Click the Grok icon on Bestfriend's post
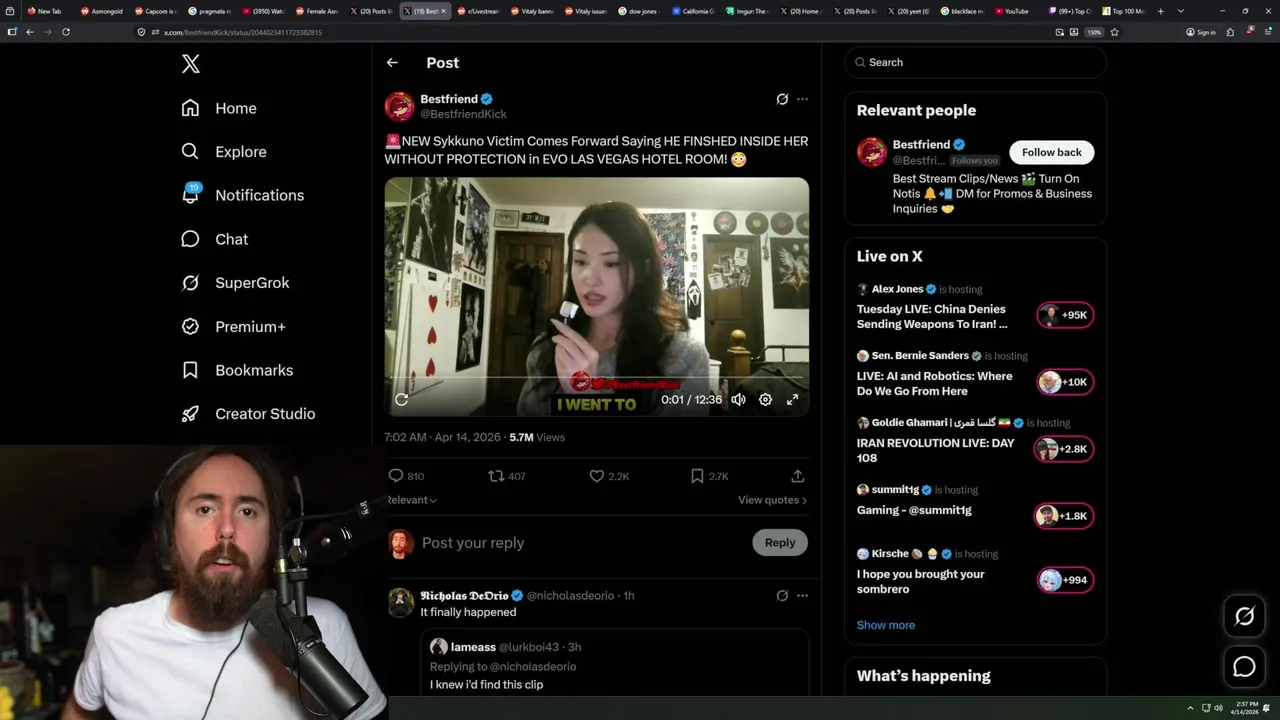Viewport: 1280px width, 720px height. pyautogui.click(x=782, y=99)
